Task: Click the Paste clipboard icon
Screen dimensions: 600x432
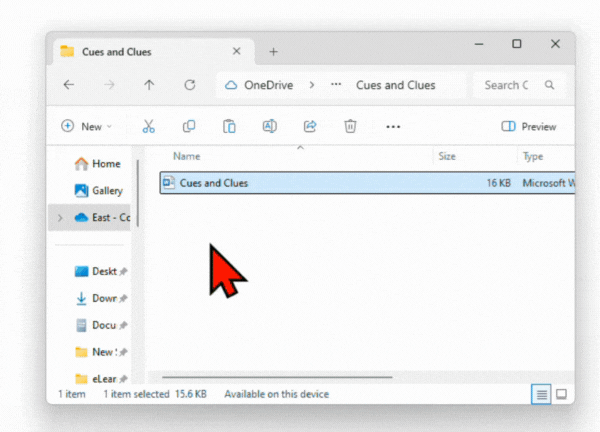Action: click(x=229, y=127)
